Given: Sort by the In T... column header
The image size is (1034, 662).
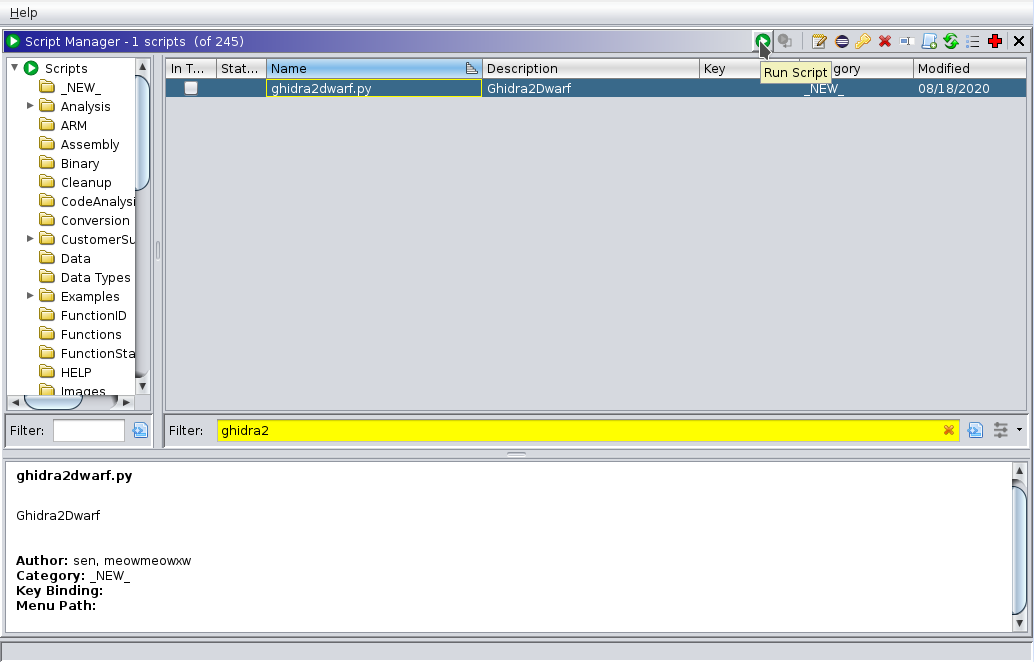Looking at the screenshot, I should pyautogui.click(x=191, y=69).
